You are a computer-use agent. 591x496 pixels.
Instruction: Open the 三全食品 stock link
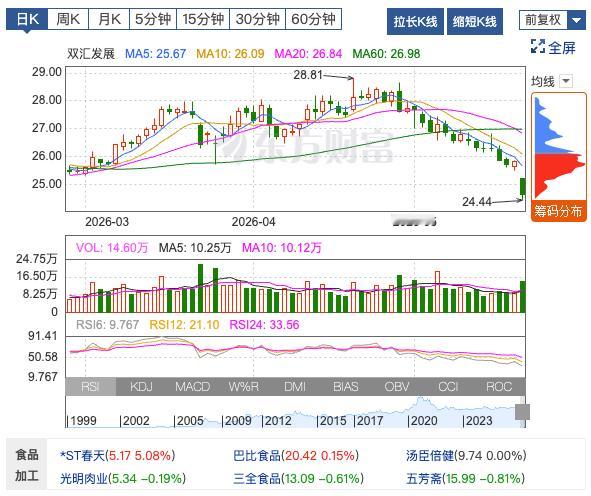click(x=257, y=479)
